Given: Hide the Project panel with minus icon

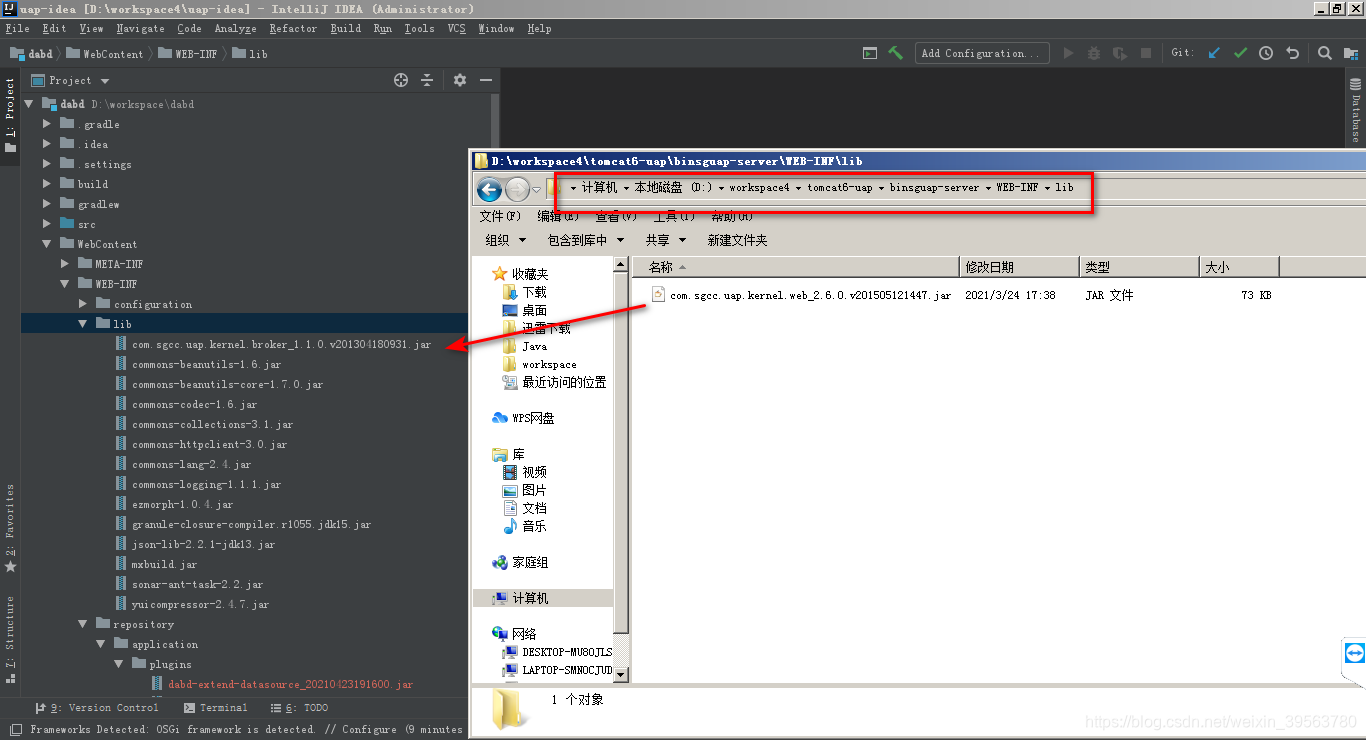Looking at the screenshot, I should coord(486,80).
